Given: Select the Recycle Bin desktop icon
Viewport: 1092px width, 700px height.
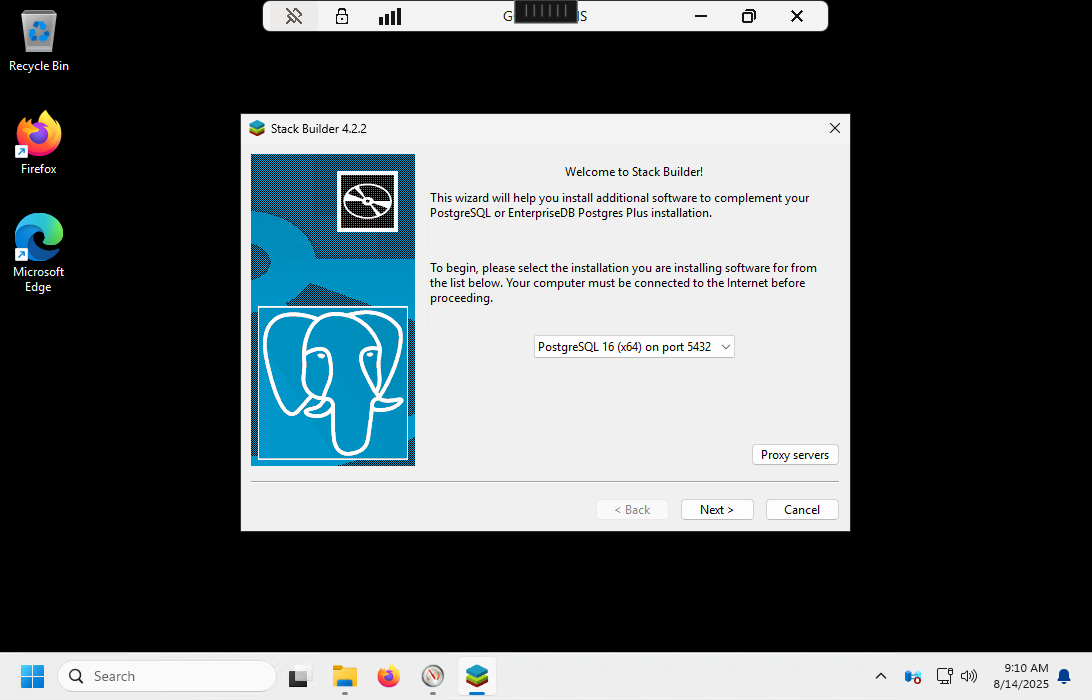Looking at the screenshot, I should point(39,42).
